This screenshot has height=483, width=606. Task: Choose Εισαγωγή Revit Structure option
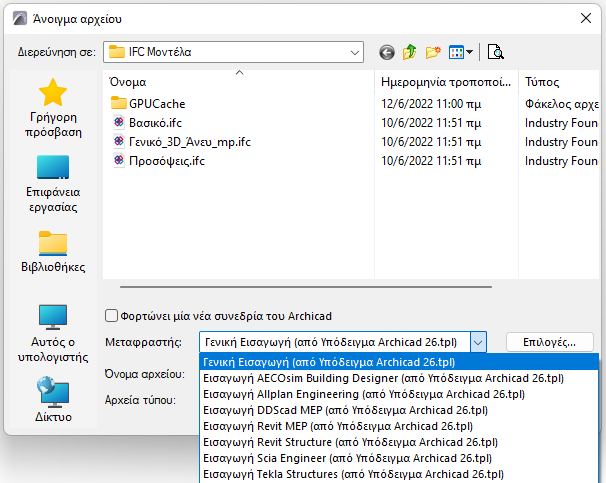(x=399, y=442)
